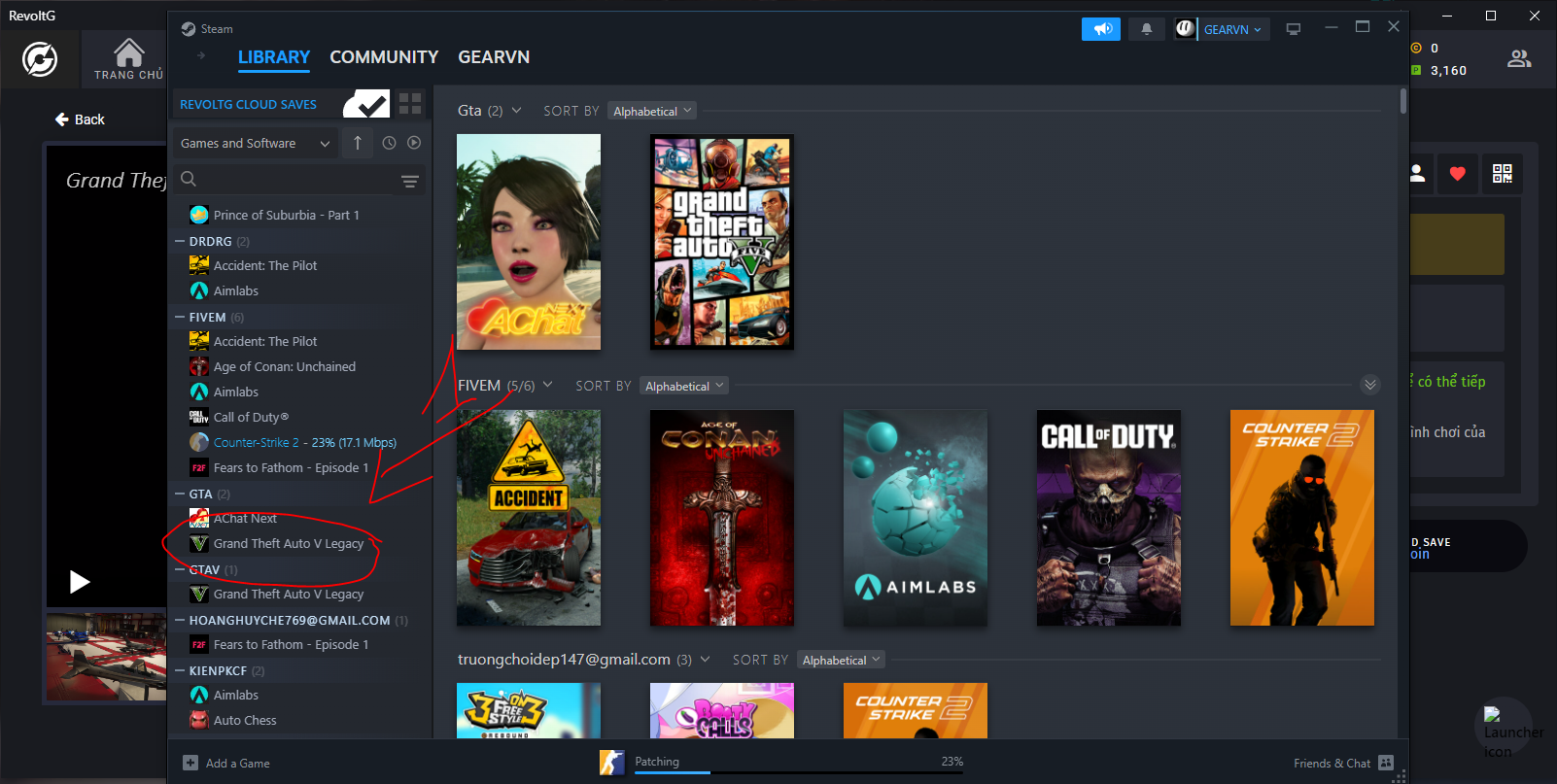Open Sort By dropdown for FIVEM collection
This screenshot has width=1557, height=784.
(684, 386)
